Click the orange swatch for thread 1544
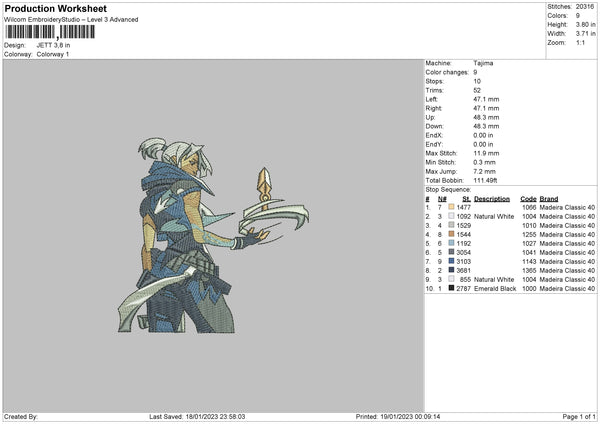The image size is (600, 424). (451, 234)
